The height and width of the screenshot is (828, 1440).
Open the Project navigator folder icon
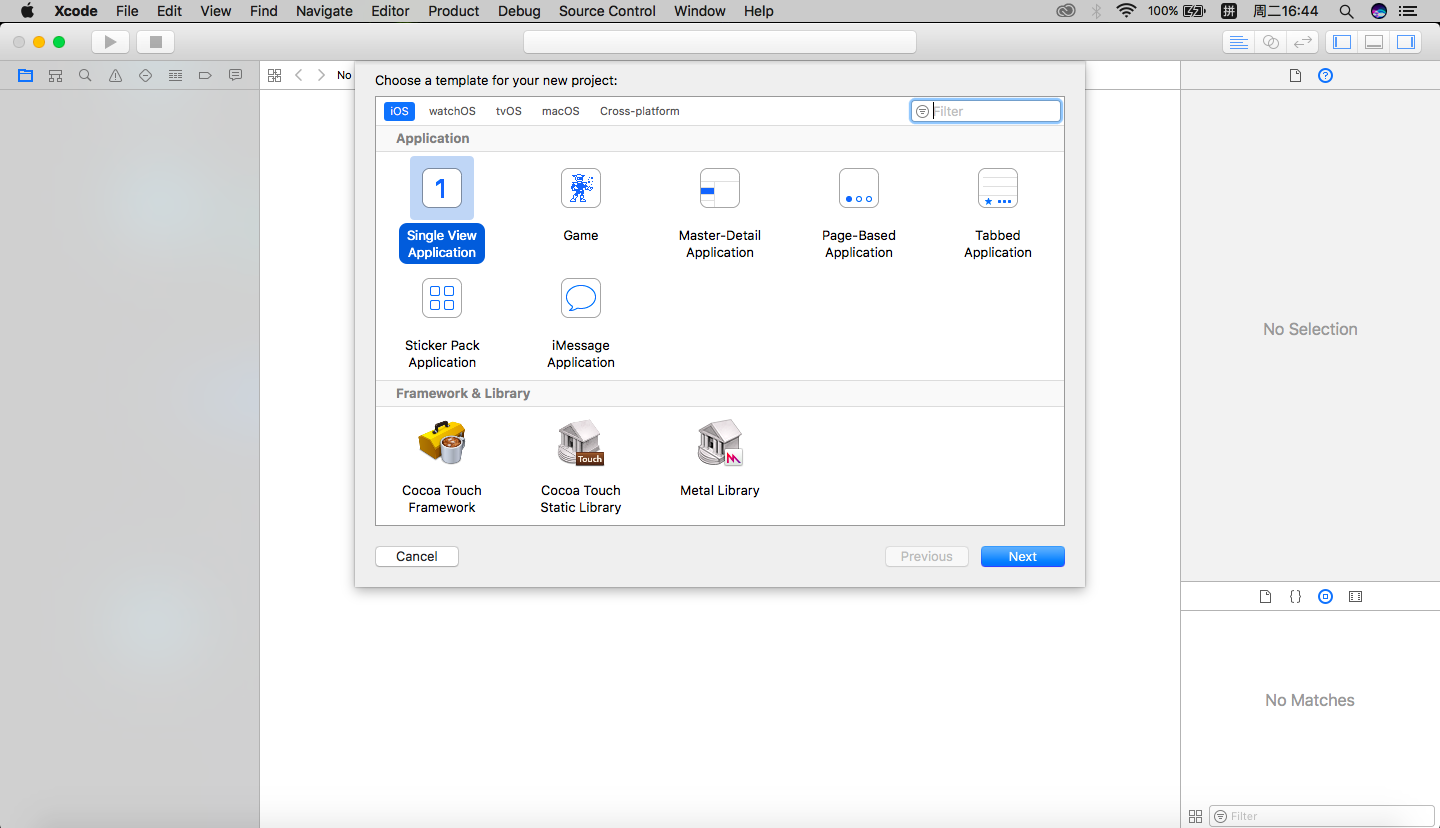25,75
